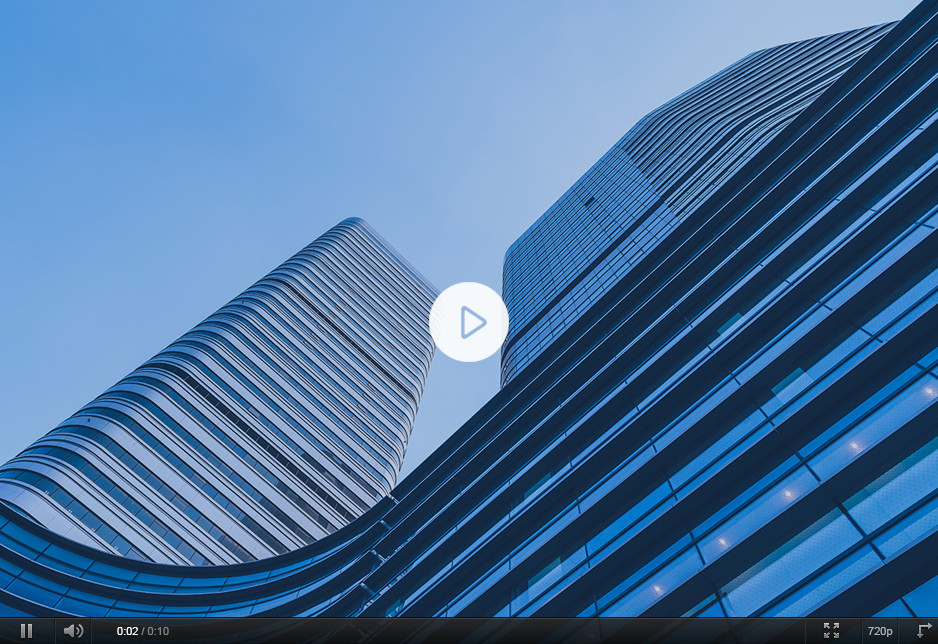Open the 720p quality selector
This screenshot has width=938, height=644.
tap(880, 631)
